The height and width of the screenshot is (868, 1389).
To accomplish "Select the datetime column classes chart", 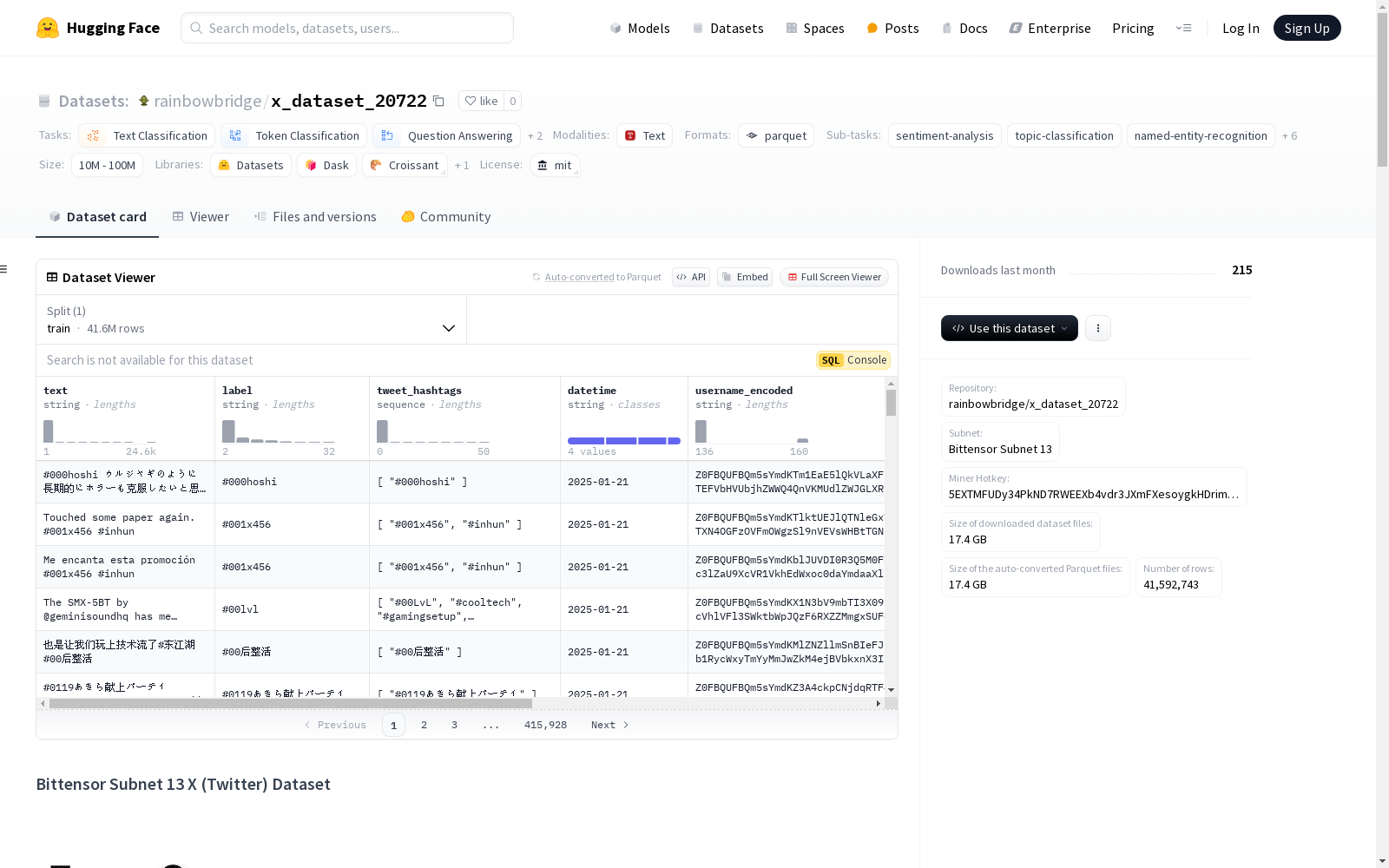I will pyautogui.click(x=624, y=441).
